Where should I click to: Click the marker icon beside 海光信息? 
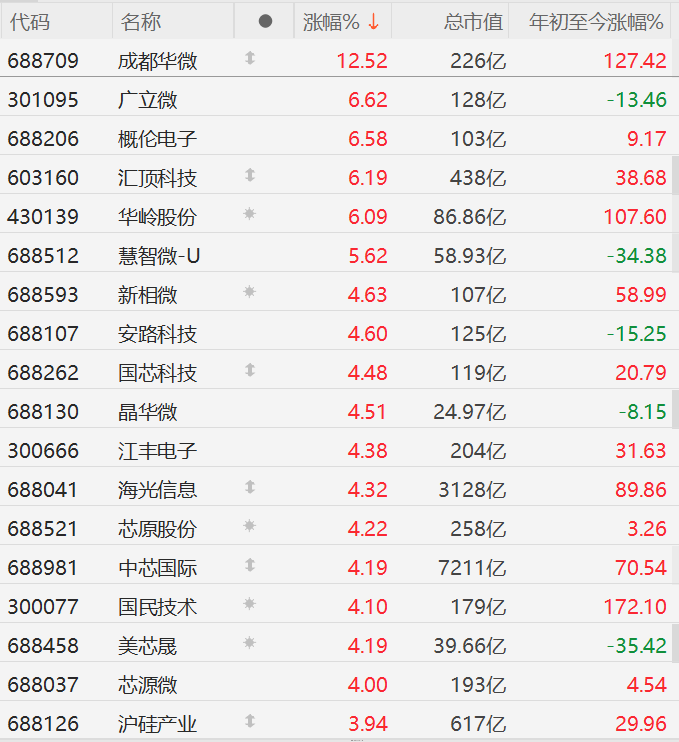coord(250,488)
